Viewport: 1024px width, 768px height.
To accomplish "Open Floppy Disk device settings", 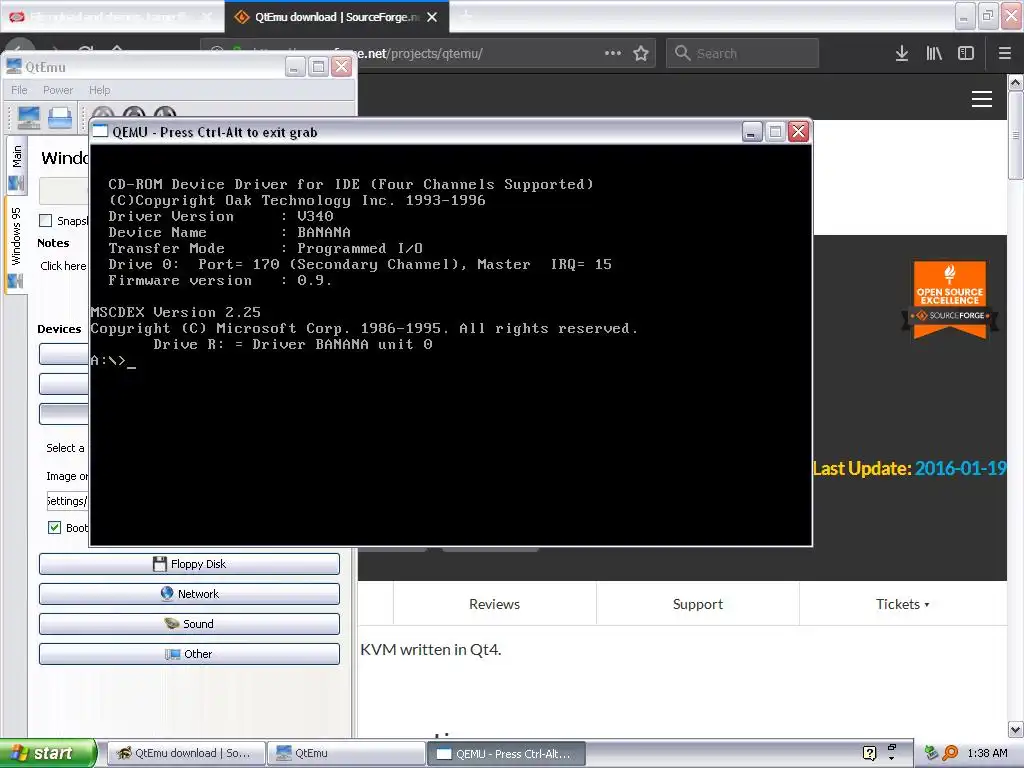I will click(189, 564).
